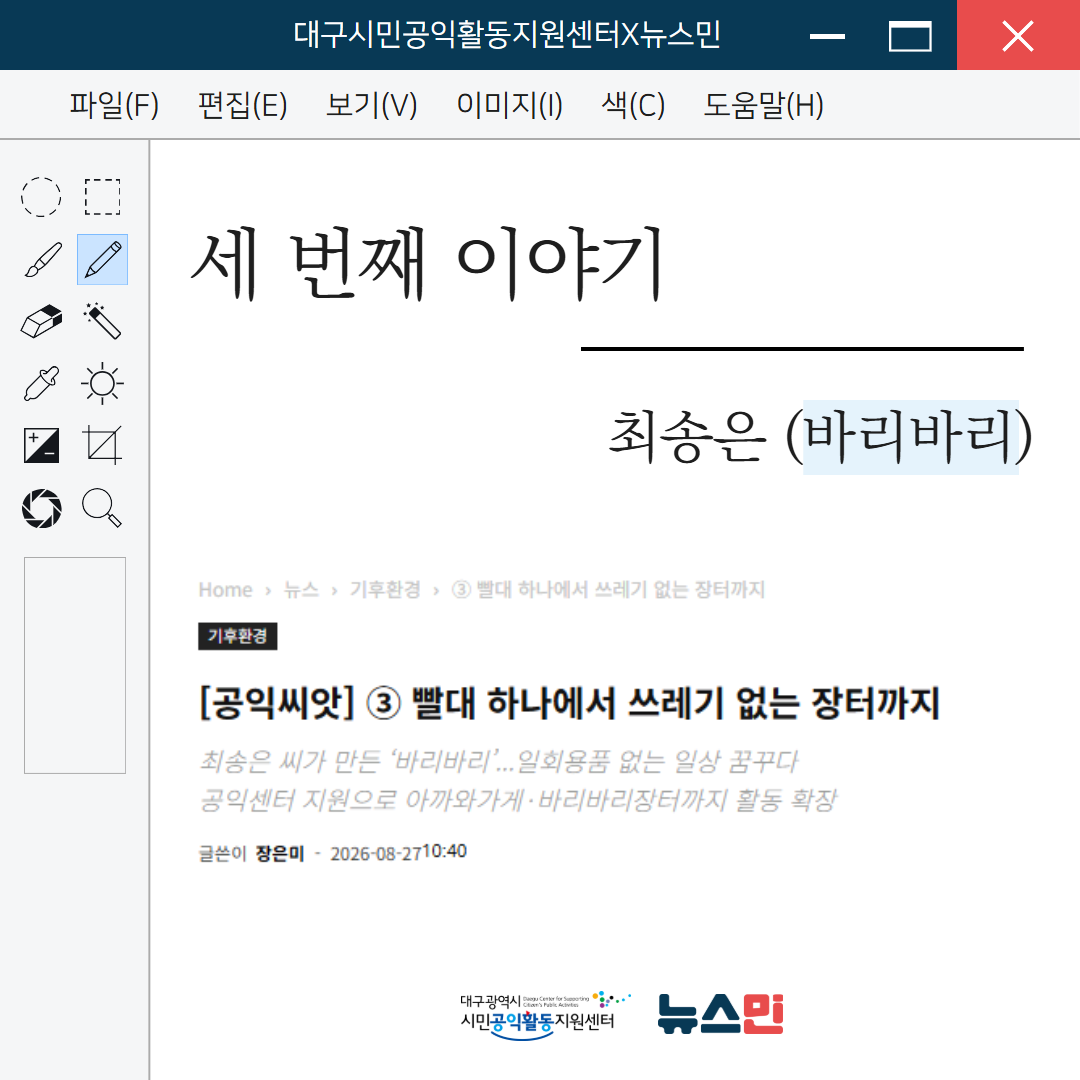The width and height of the screenshot is (1080, 1080).
Task: Click the black 기후환경 category tag
Action: point(238,636)
